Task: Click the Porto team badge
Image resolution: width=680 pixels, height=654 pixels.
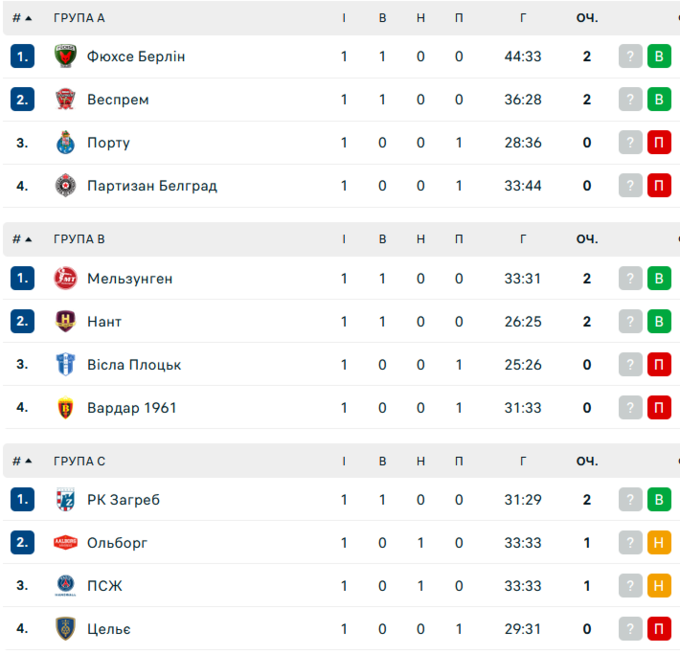Action: [65, 142]
